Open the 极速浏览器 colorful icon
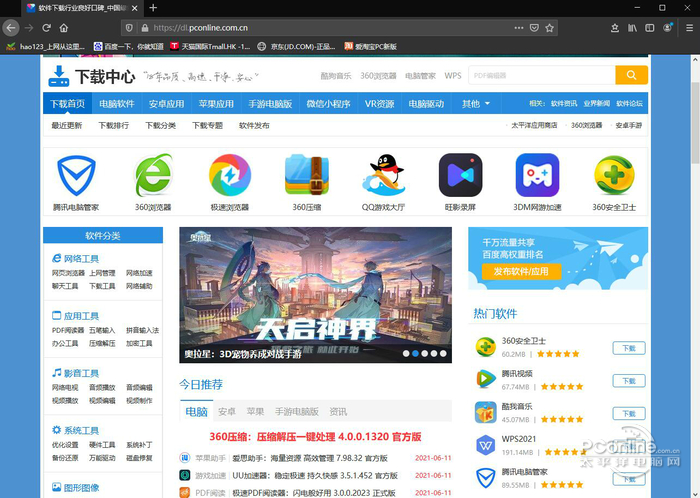The width and height of the screenshot is (700, 498). [230, 175]
